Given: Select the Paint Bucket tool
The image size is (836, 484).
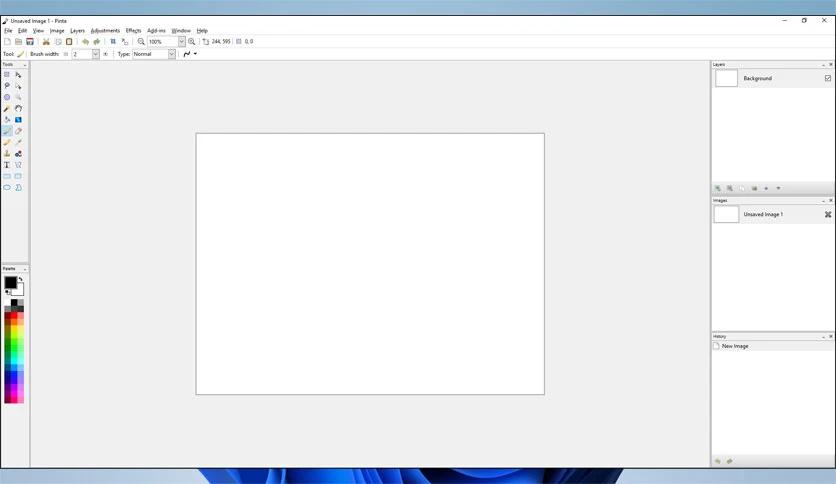Looking at the screenshot, I should [x=7, y=119].
